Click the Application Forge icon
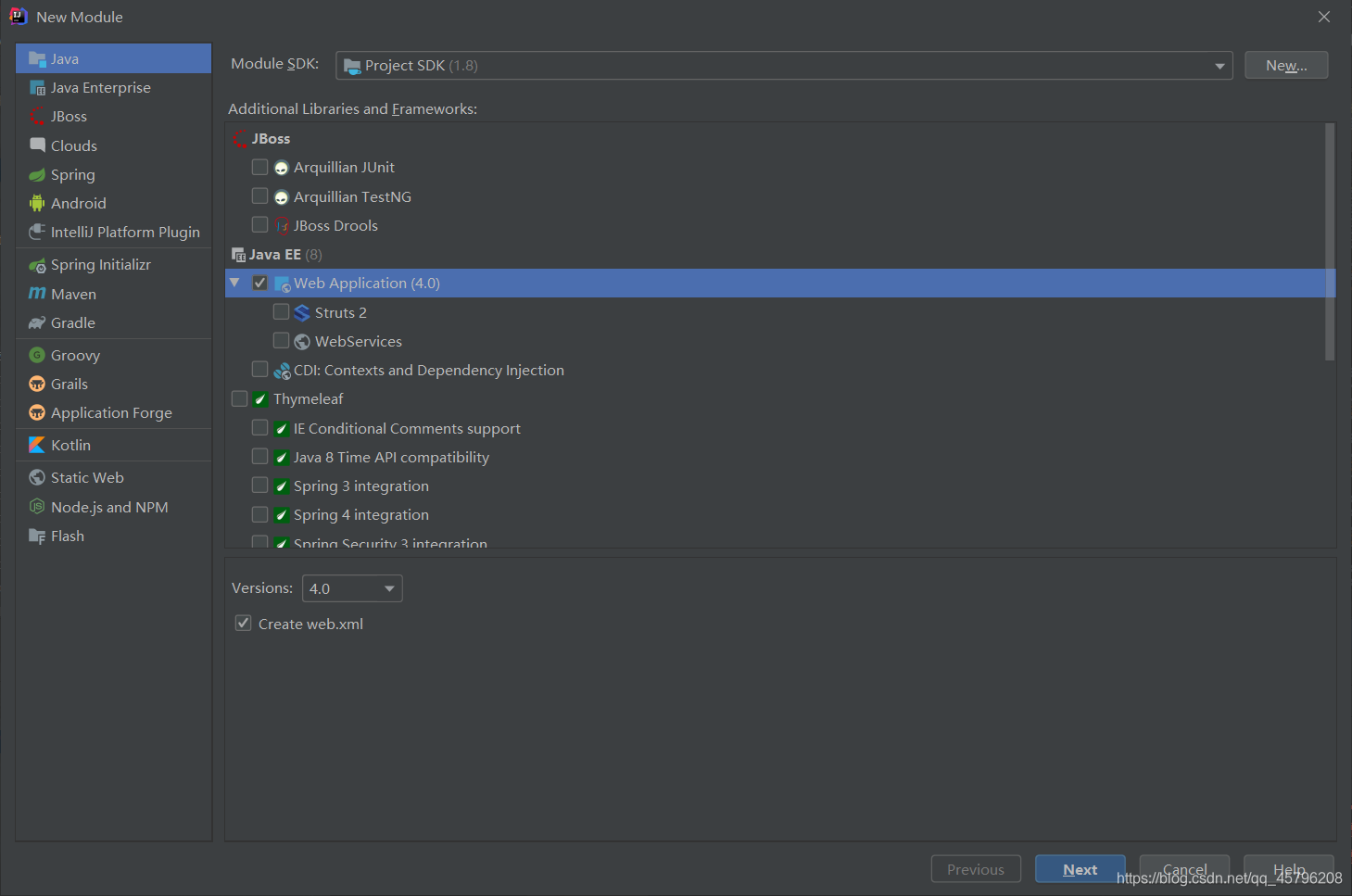Image resolution: width=1352 pixels, height=896 pixels. pos(37,412)
